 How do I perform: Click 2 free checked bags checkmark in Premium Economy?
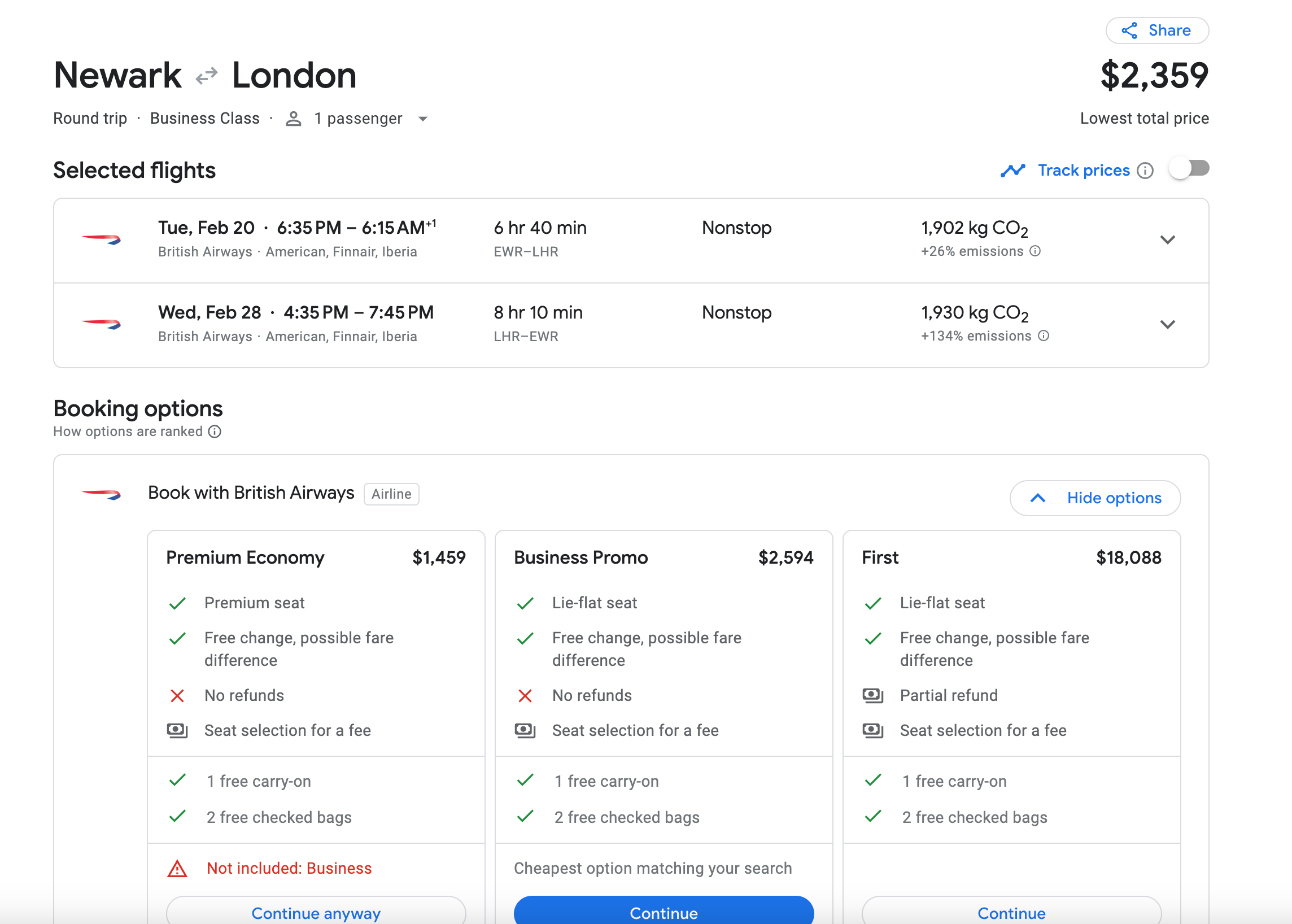[177, 816]
